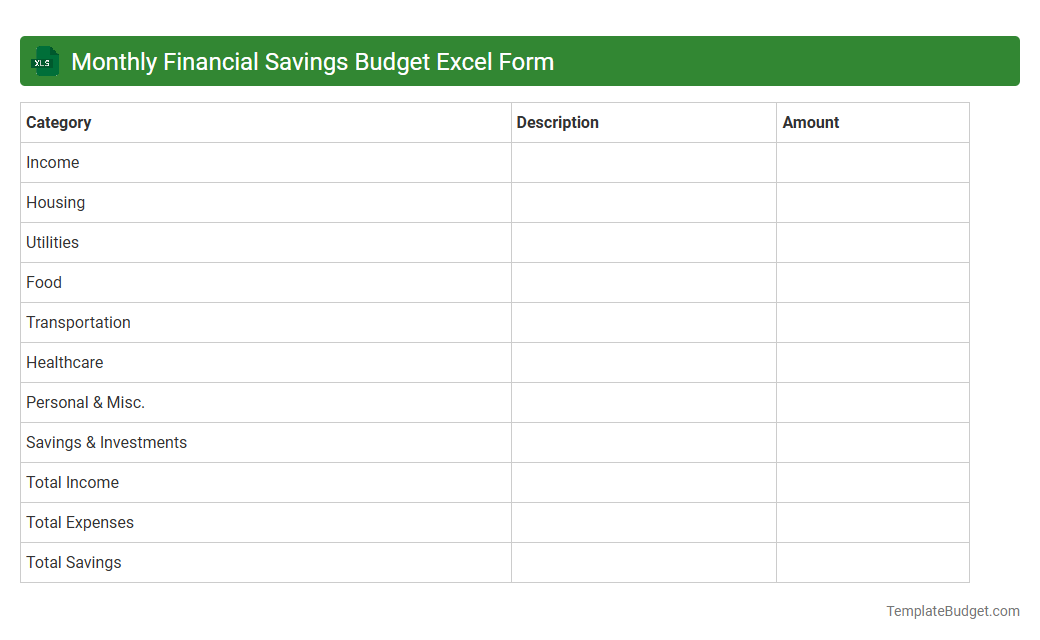Click the empty Amount cell for Total Savings
Image resolution: width=1040 pixels, height=640 pixels.
pos(872,562)
